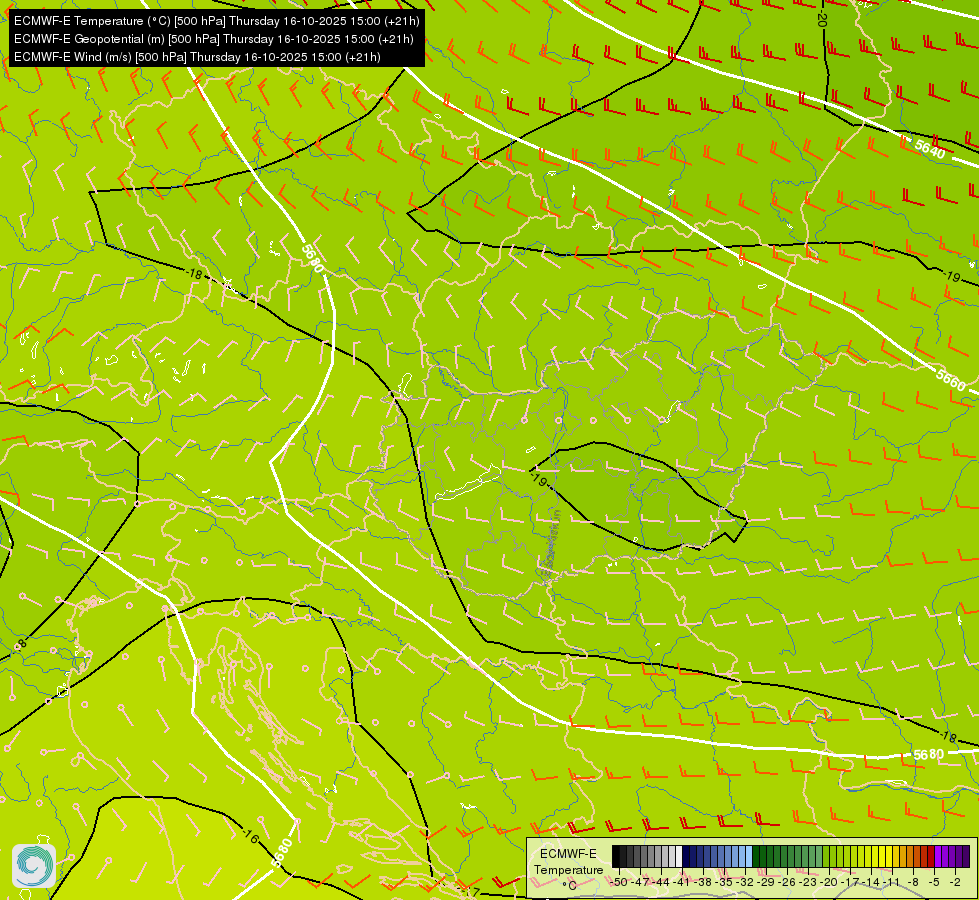Viewport: 979px width, 900px height.
Task: Click the -47 legend value
Action: pyautogui.click(x=641, y=882)
